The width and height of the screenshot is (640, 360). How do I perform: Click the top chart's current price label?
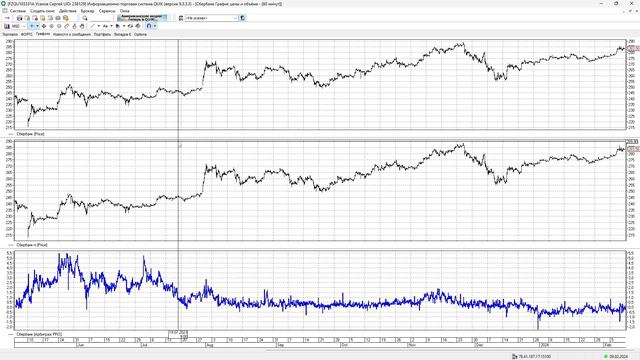pyautogui.click(x=633, y=48)
